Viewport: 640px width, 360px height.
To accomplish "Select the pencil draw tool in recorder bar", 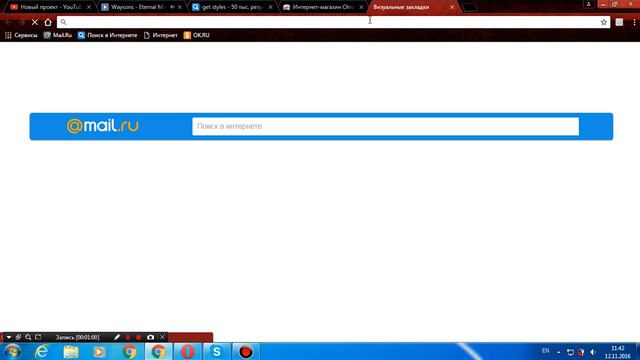I will [x=117, y=337].
